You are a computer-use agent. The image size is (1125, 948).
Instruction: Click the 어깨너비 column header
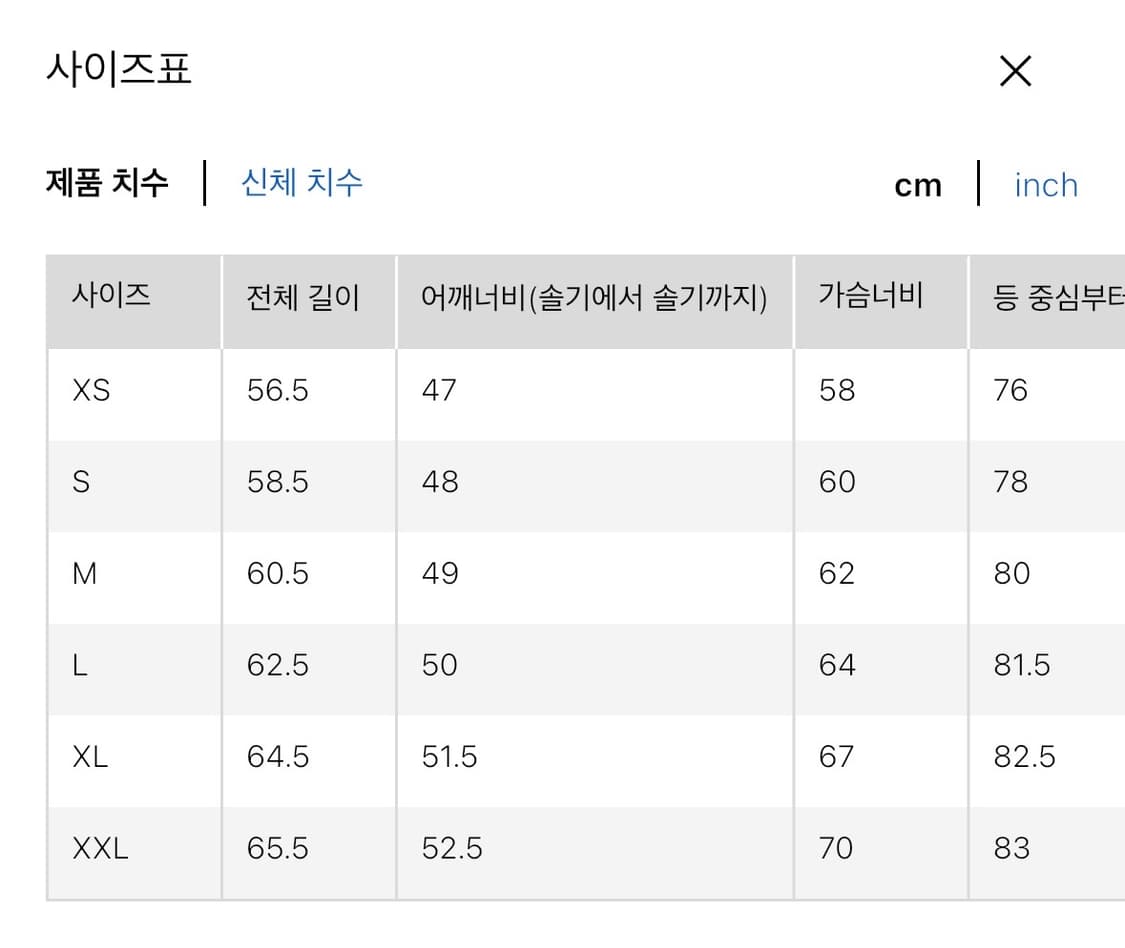[x=594, y=297]
